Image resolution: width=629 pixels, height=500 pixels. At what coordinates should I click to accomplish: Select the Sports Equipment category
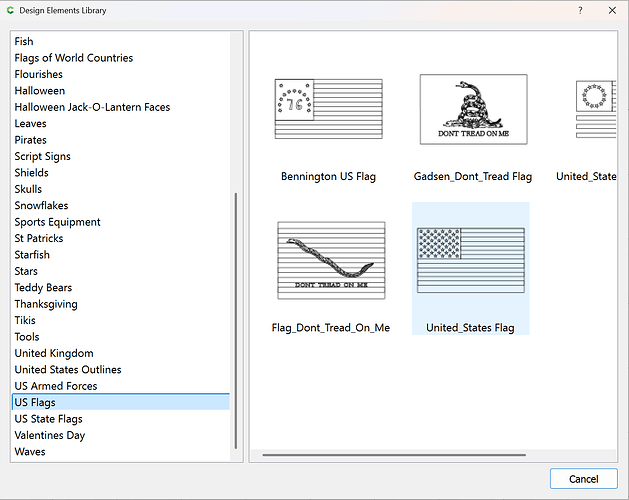(57, 222)
